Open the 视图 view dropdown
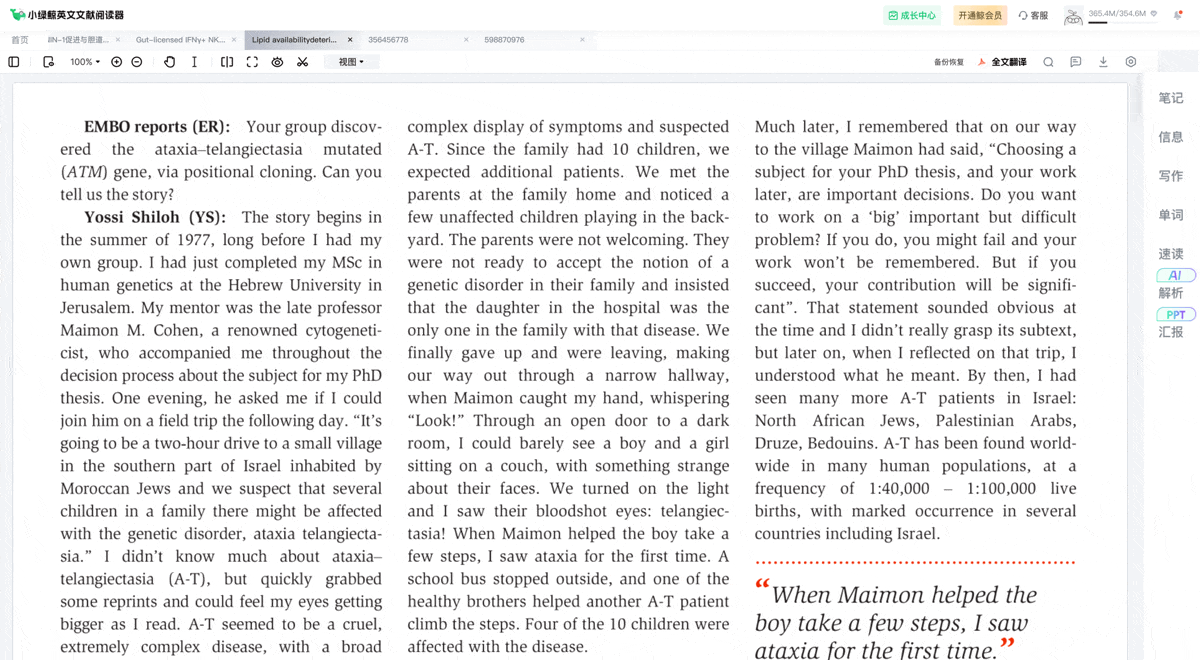 351,62
